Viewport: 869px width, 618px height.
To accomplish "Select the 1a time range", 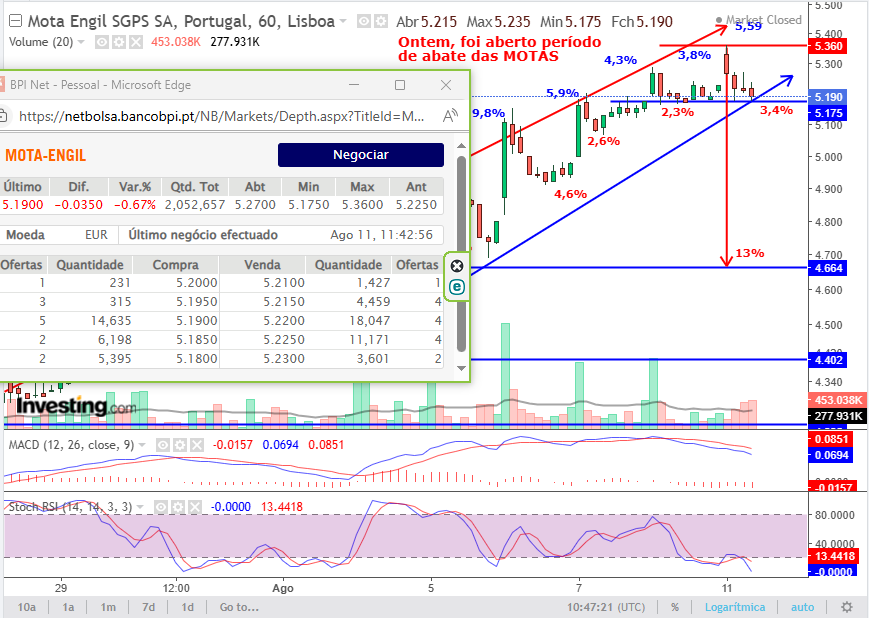I will pos(68,607).
